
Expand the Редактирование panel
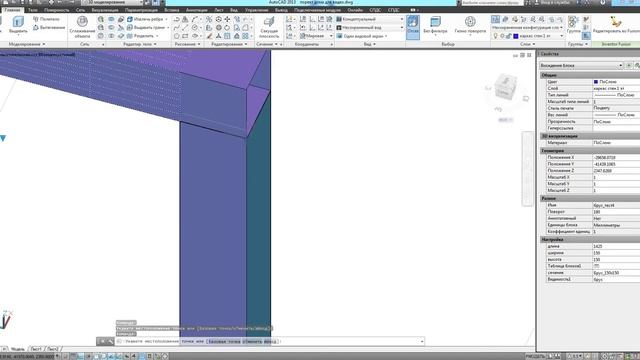(x=229, y=44)
